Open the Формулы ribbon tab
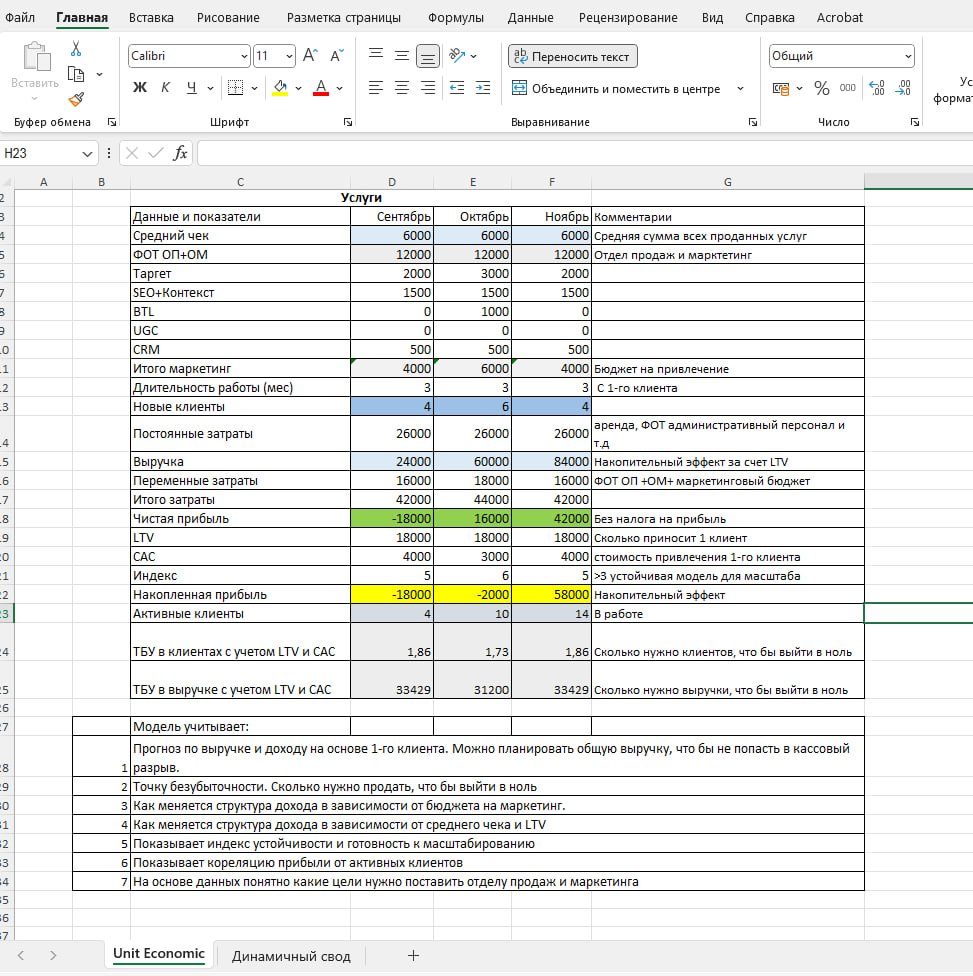 coord(455,17)
